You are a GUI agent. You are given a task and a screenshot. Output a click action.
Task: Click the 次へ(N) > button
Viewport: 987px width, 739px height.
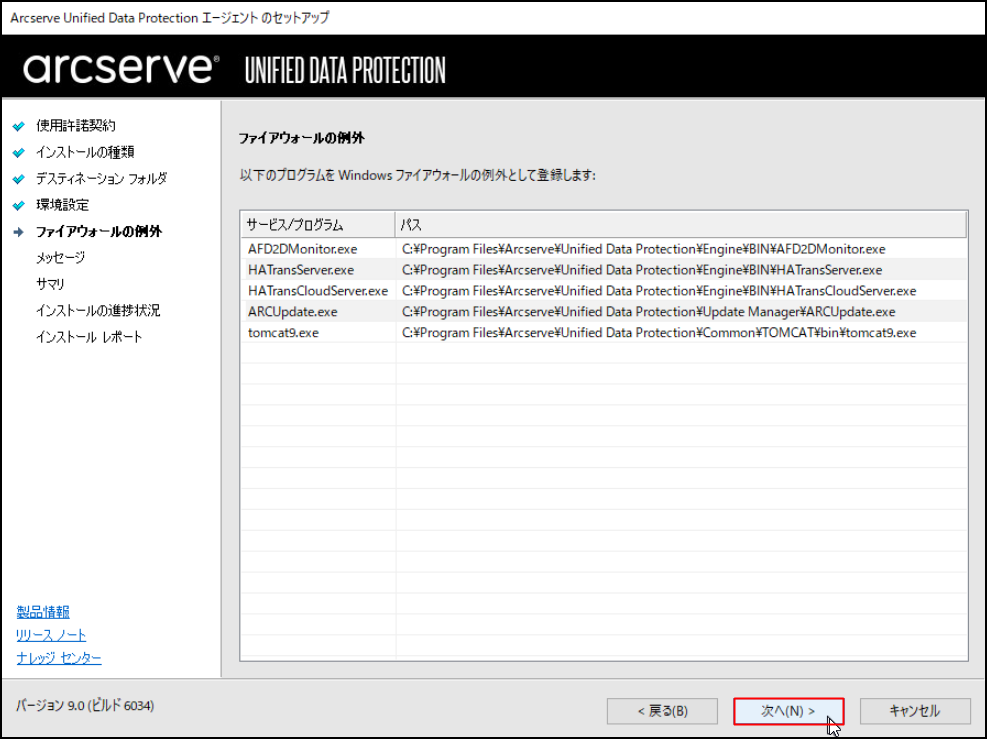(x=788, y=711)
